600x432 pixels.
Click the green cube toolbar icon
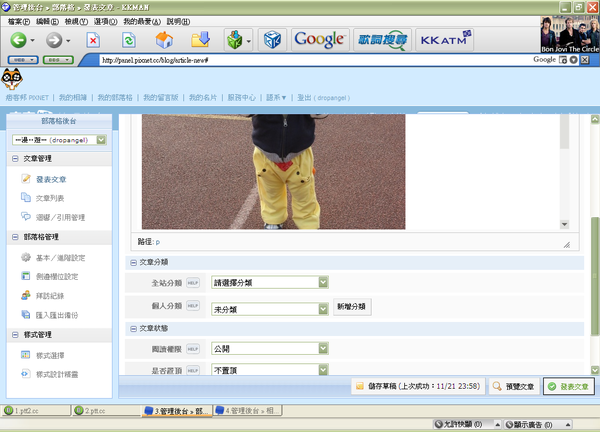coord(235,40)
